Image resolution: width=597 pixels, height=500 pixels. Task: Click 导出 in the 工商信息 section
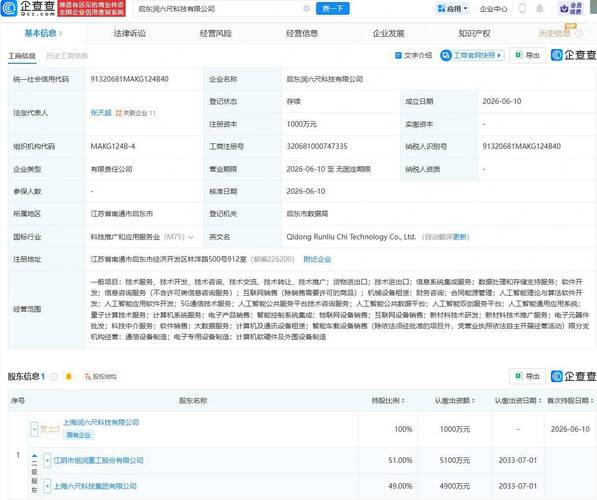point(527,56)
